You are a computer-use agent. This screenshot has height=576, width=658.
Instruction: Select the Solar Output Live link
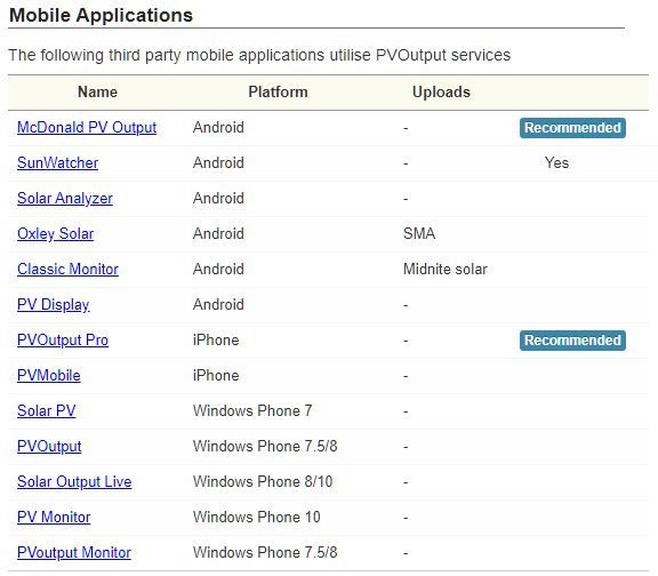(x=74, y=482)
